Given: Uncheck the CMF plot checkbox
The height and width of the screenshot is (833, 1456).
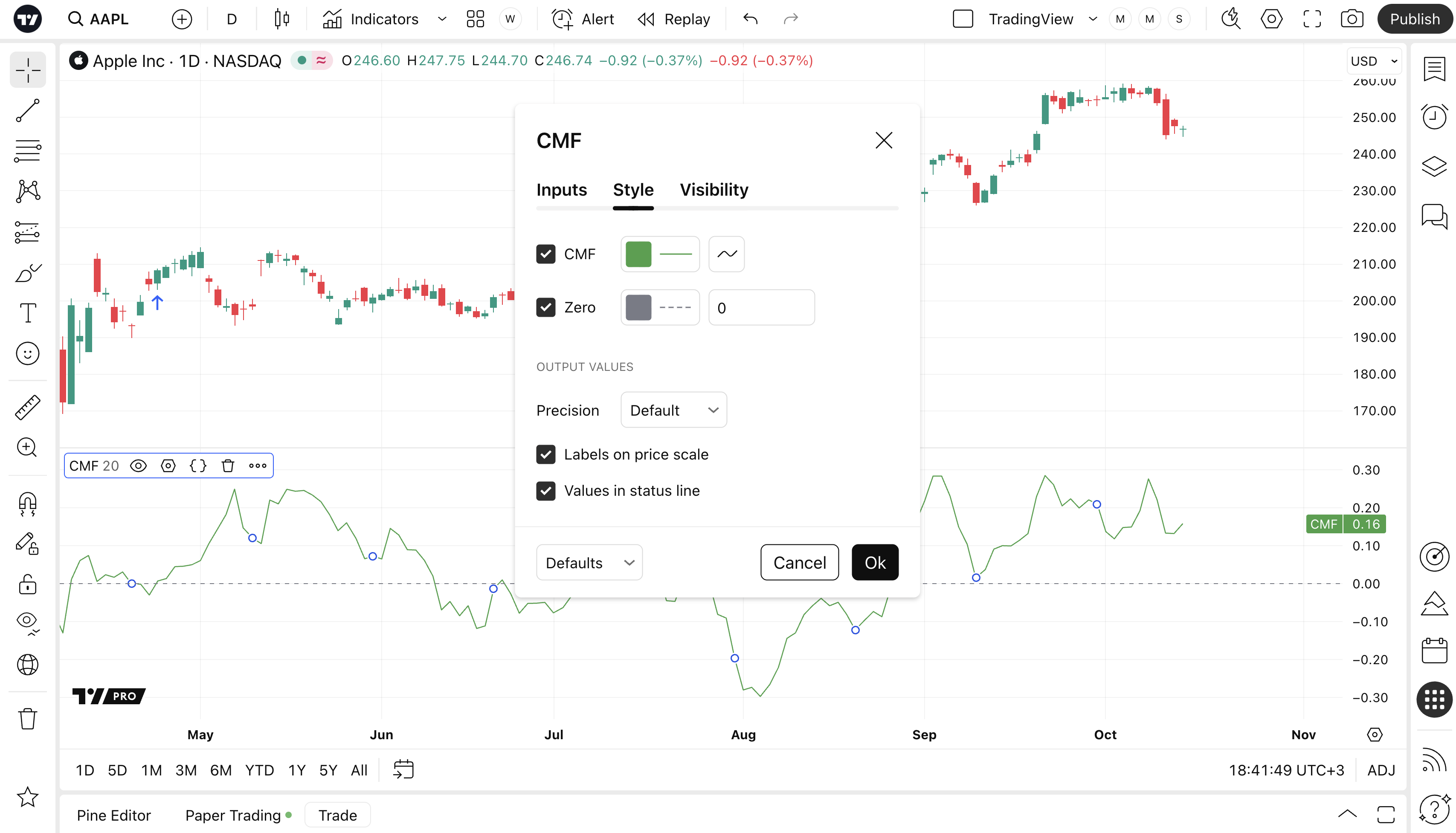Looking at the screenshot, I should pyautogui.click(x=545, y=254).
